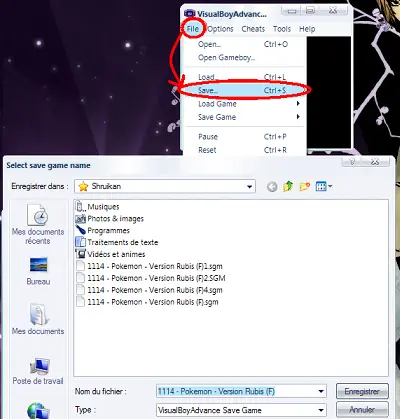The height and width of the screenshot is (419, 400).
Task: Open the File menu in VisualBoyAdvance
Action: point(193,29)
